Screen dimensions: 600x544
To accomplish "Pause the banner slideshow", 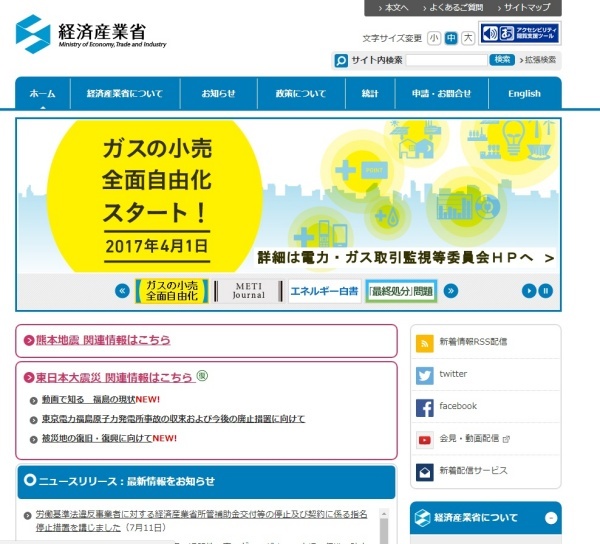I will pos(546,291).
